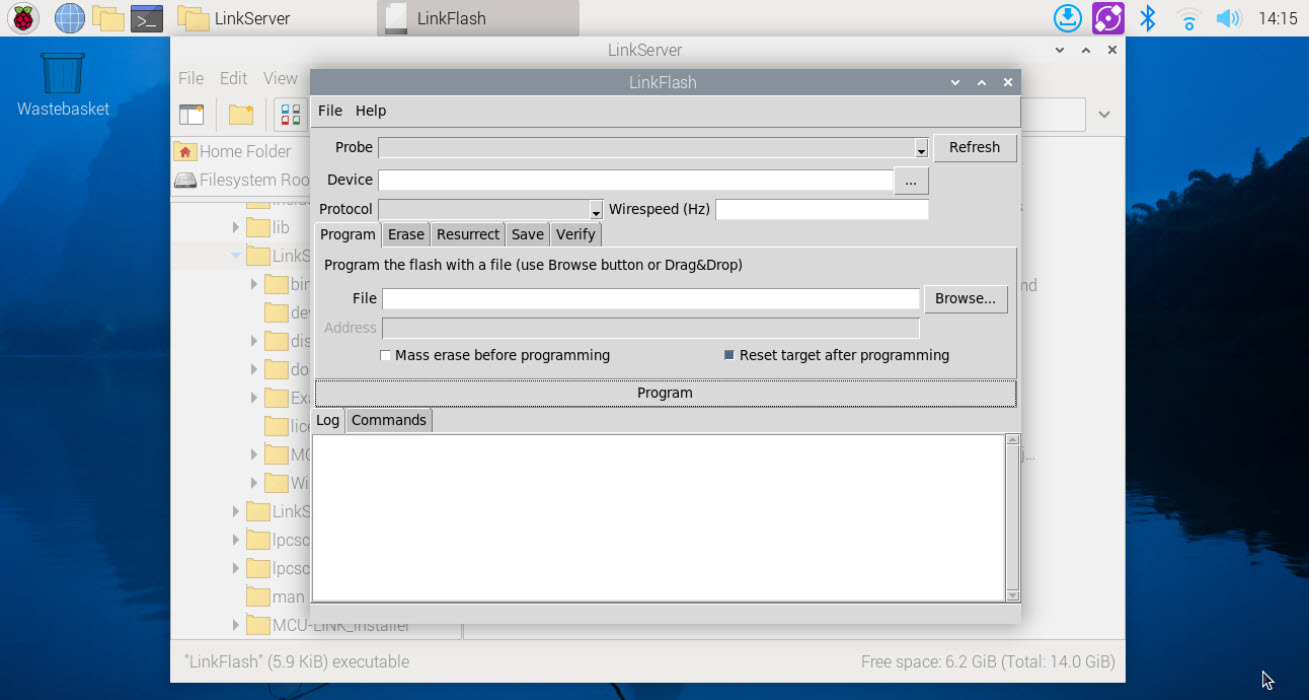Launch the web browser globe icon
Image resolution: width=1309 pixels, height=700 pixels.
[x=69, y=18]
